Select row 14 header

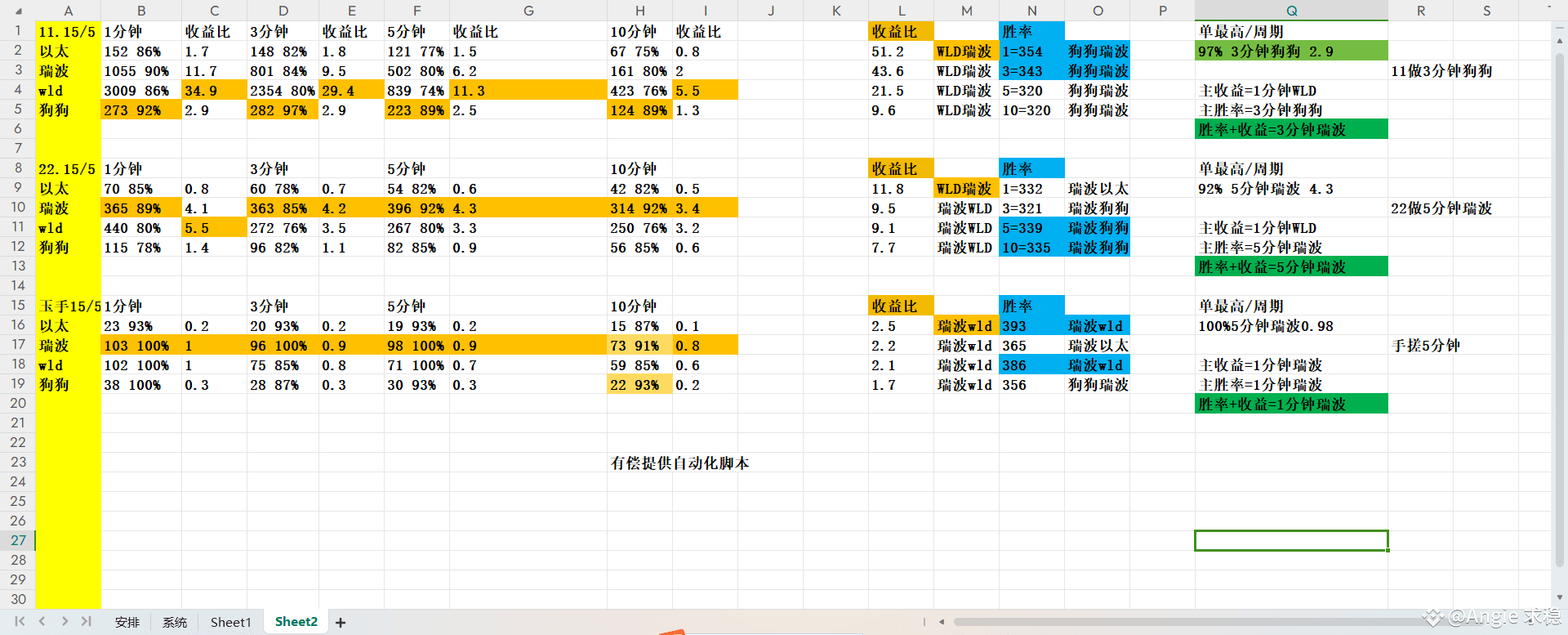pyautogui.click(x=18, y=285)
